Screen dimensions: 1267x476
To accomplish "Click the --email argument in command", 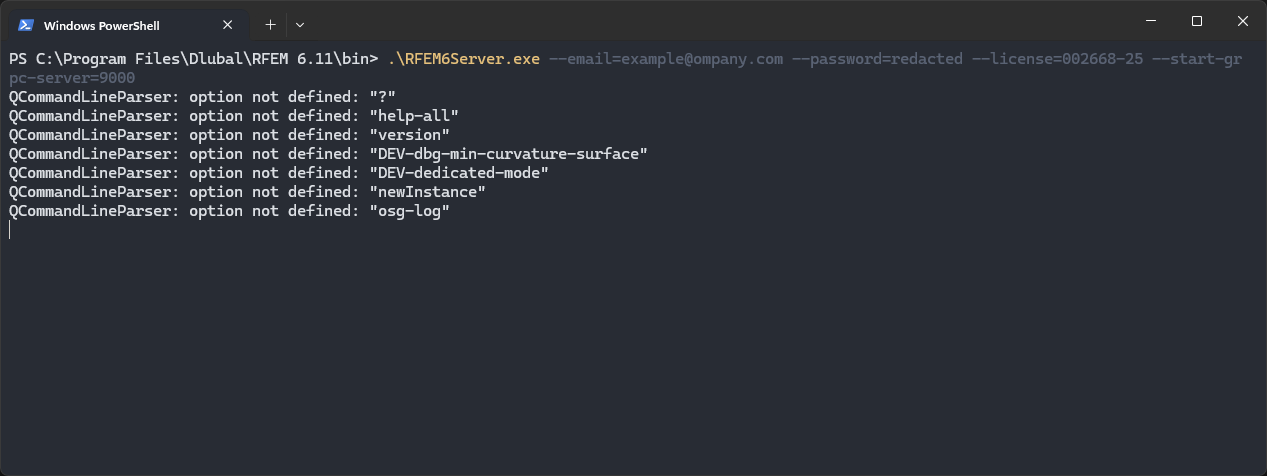I will pos(665,59).
